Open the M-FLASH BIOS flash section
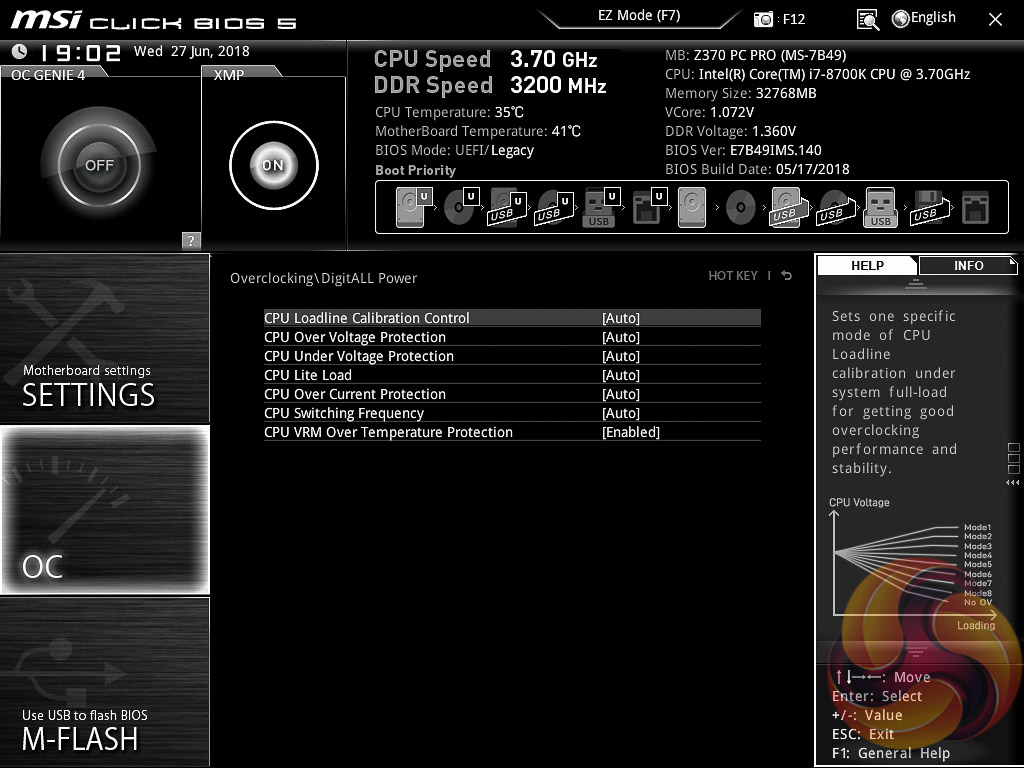Image resolution: width=1024 pixels, height=768 pixels. pos(104,682)
